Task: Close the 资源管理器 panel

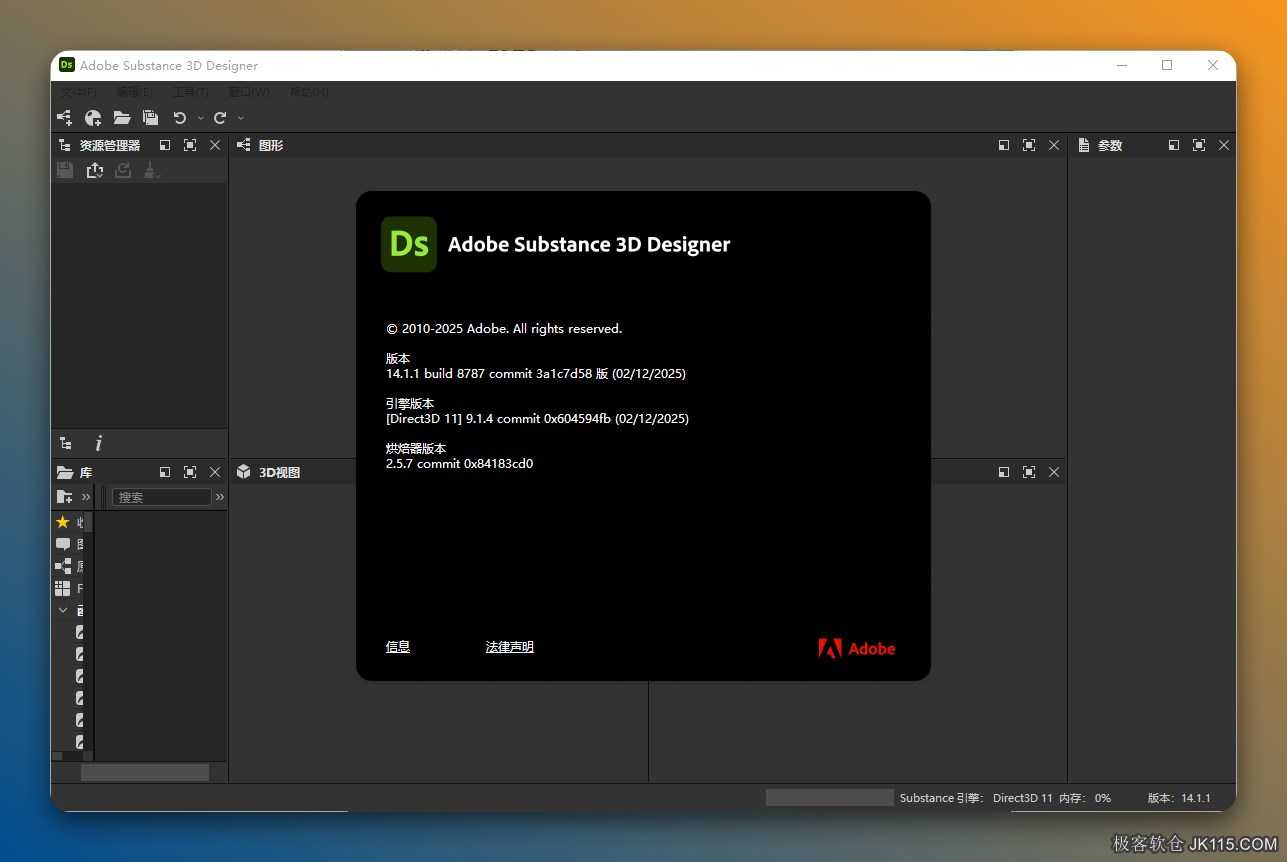Action: [x=215, y=145]
